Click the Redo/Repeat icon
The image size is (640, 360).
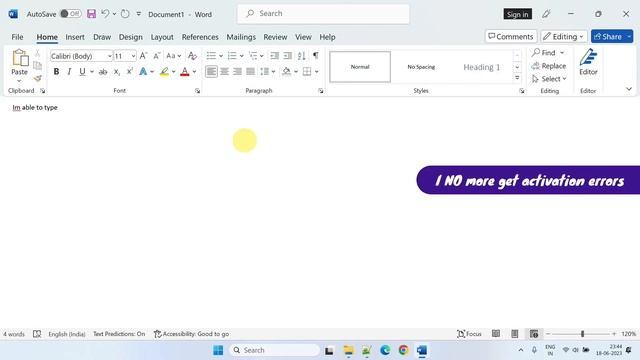coord(125,14)
